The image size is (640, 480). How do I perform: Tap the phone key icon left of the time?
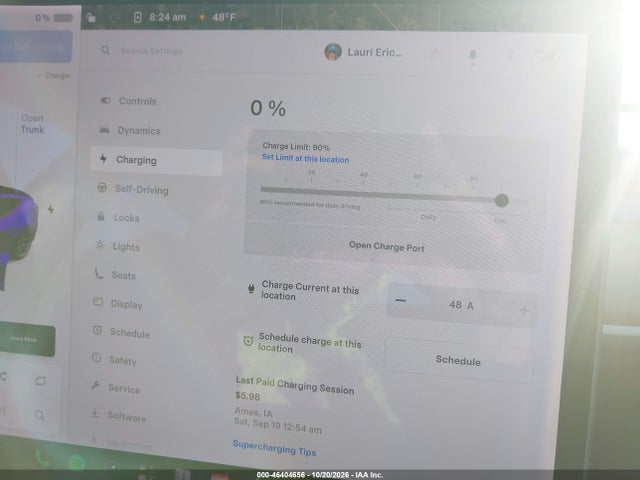tap(138, 17)
